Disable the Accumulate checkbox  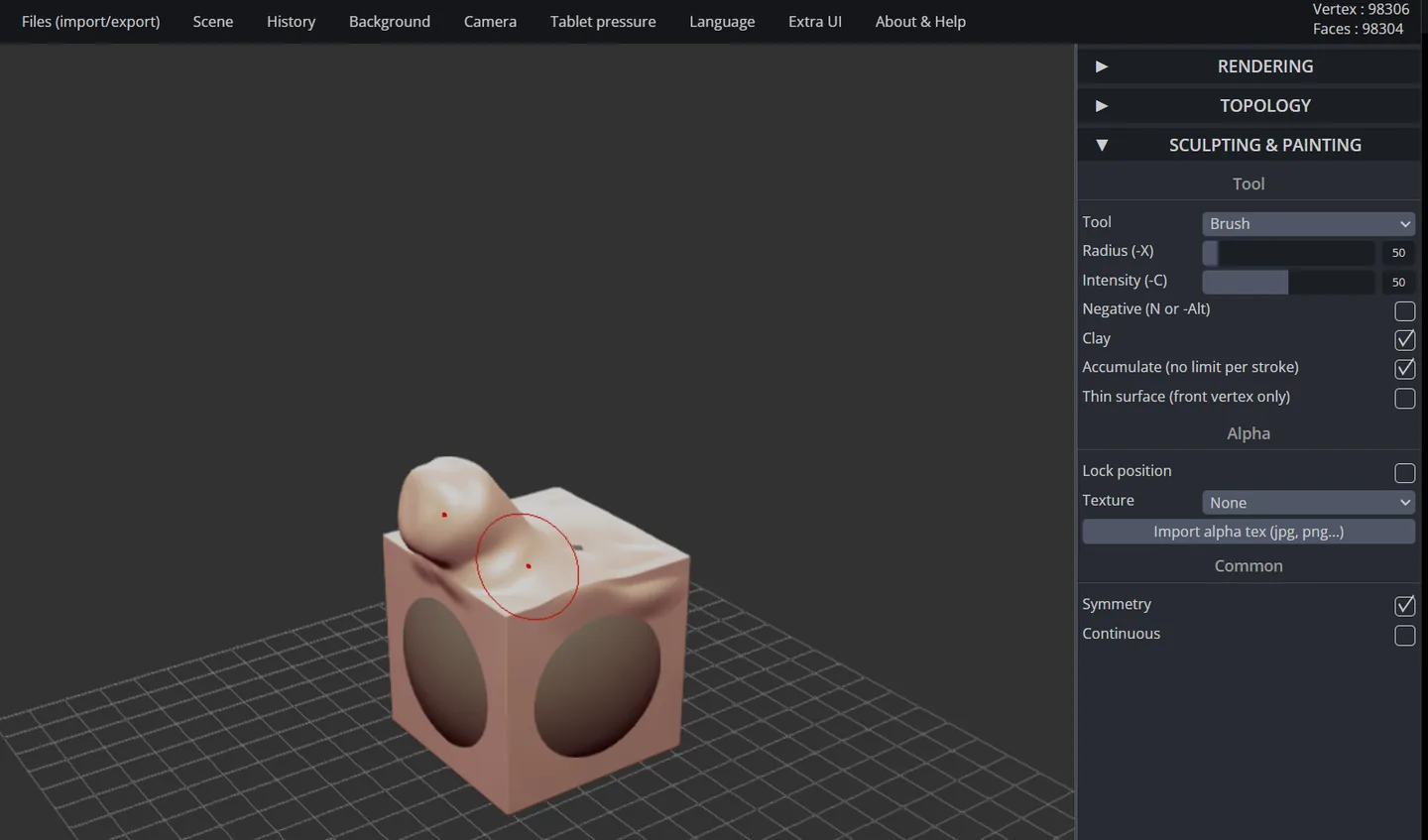click(1404, 369)
